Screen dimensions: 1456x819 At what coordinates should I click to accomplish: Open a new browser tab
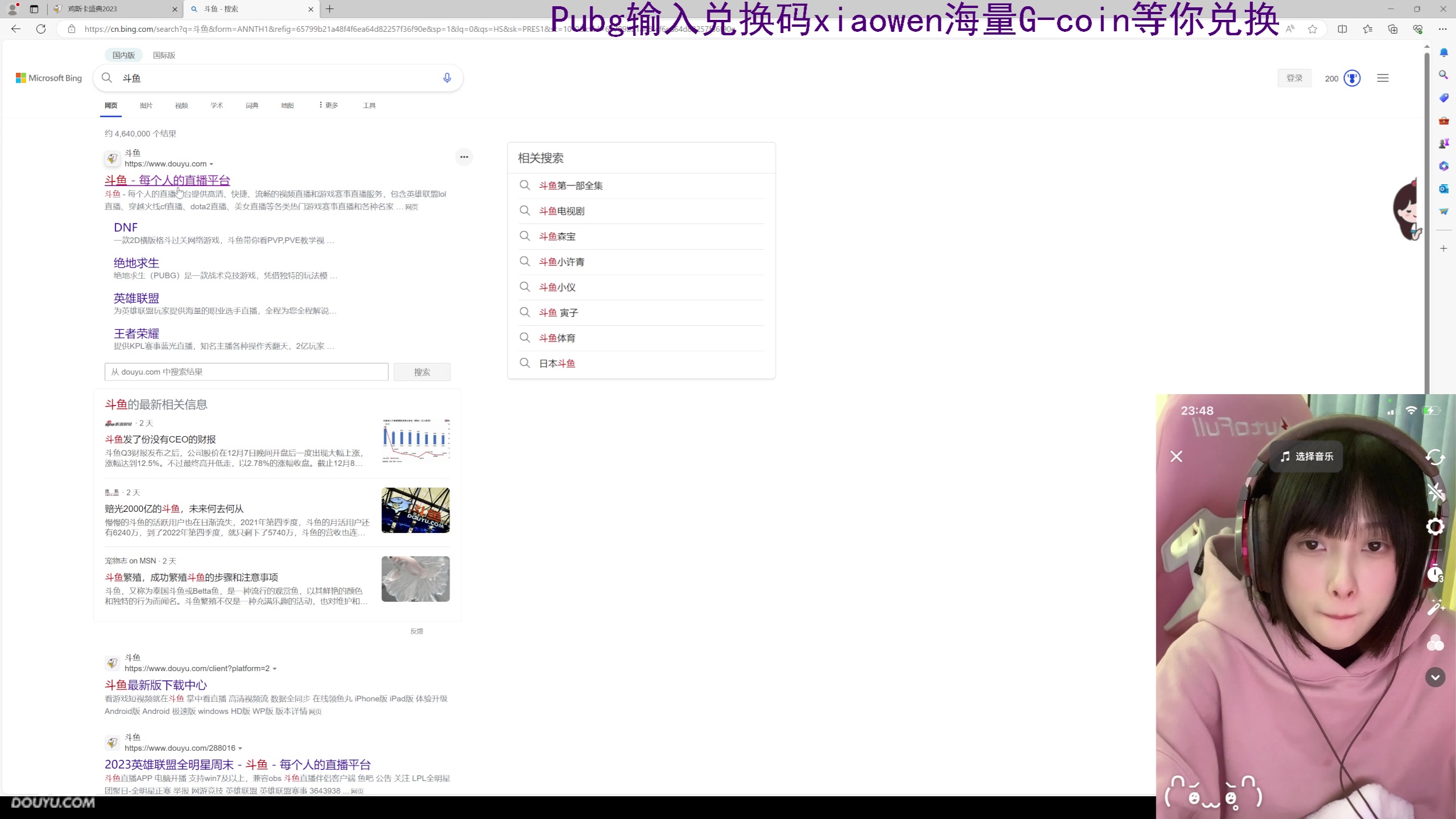pyautogui.click(x=330, y=9)
